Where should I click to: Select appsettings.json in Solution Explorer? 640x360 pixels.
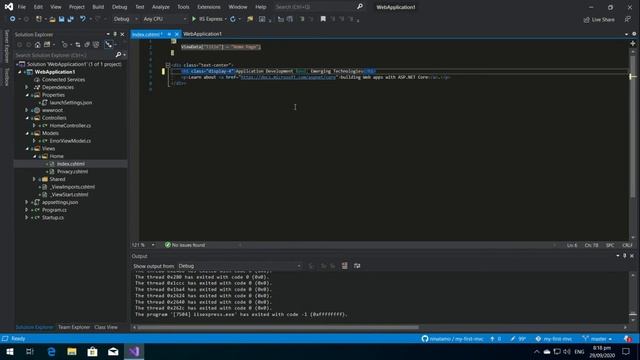[x=60, y=202]
